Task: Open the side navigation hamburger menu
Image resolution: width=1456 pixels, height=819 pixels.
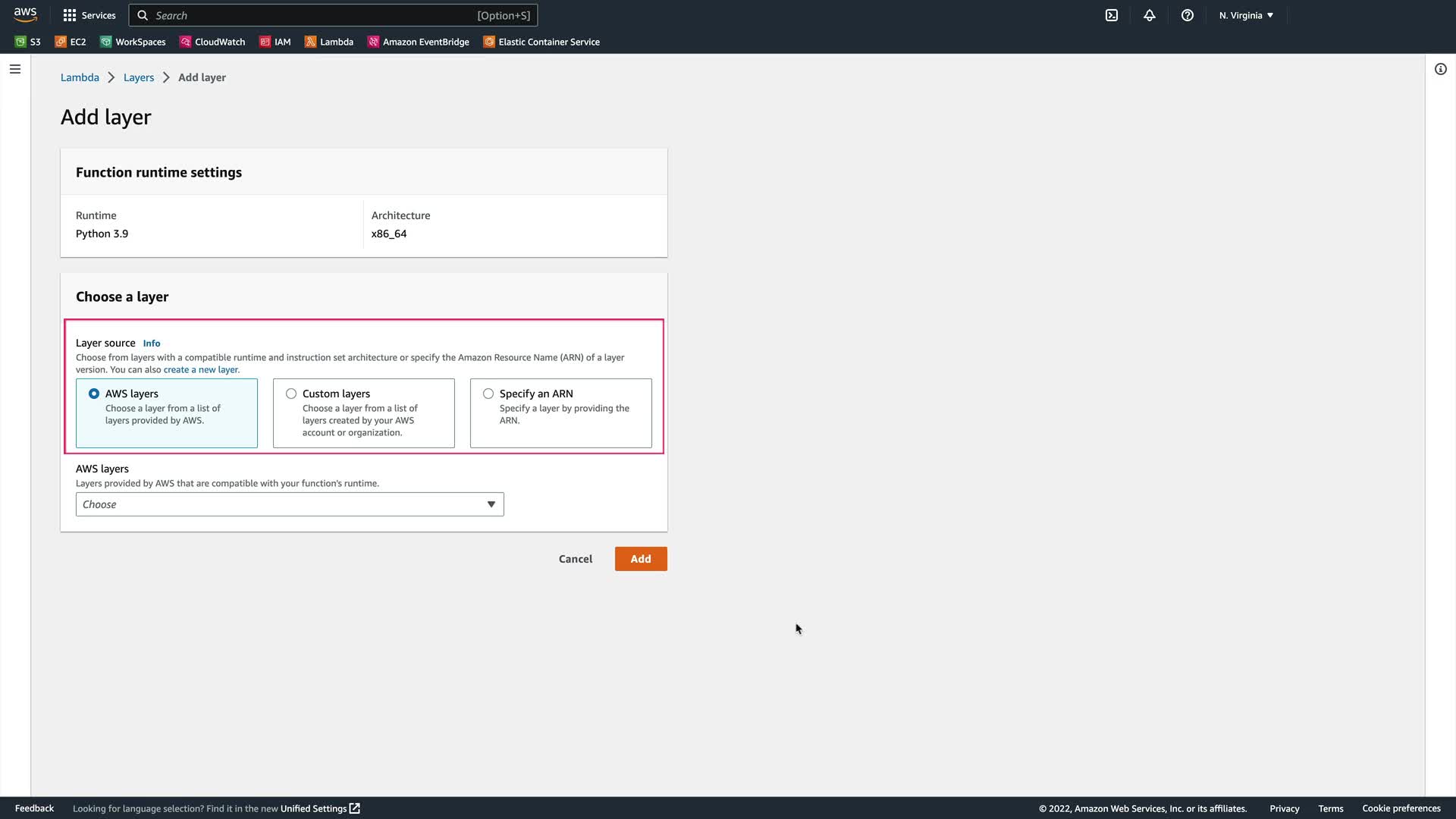Action: click(14, 69)
